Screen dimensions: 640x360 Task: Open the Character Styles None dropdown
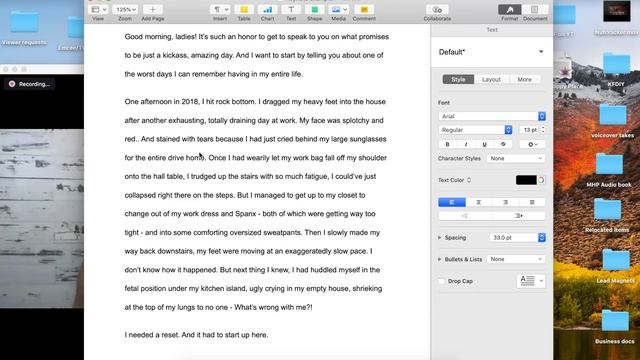[x=516, y=158]
